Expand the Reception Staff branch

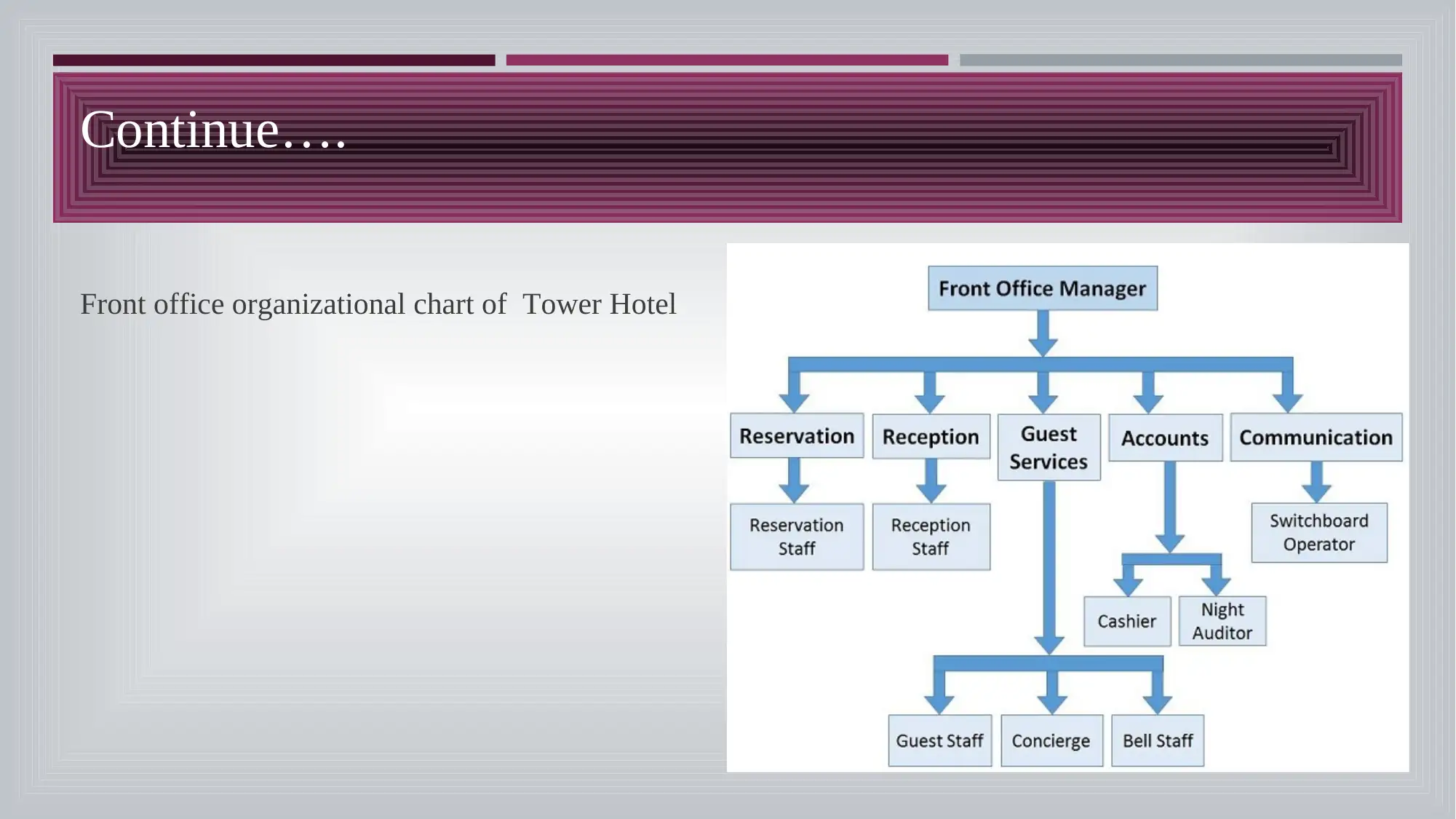(930, 535)
